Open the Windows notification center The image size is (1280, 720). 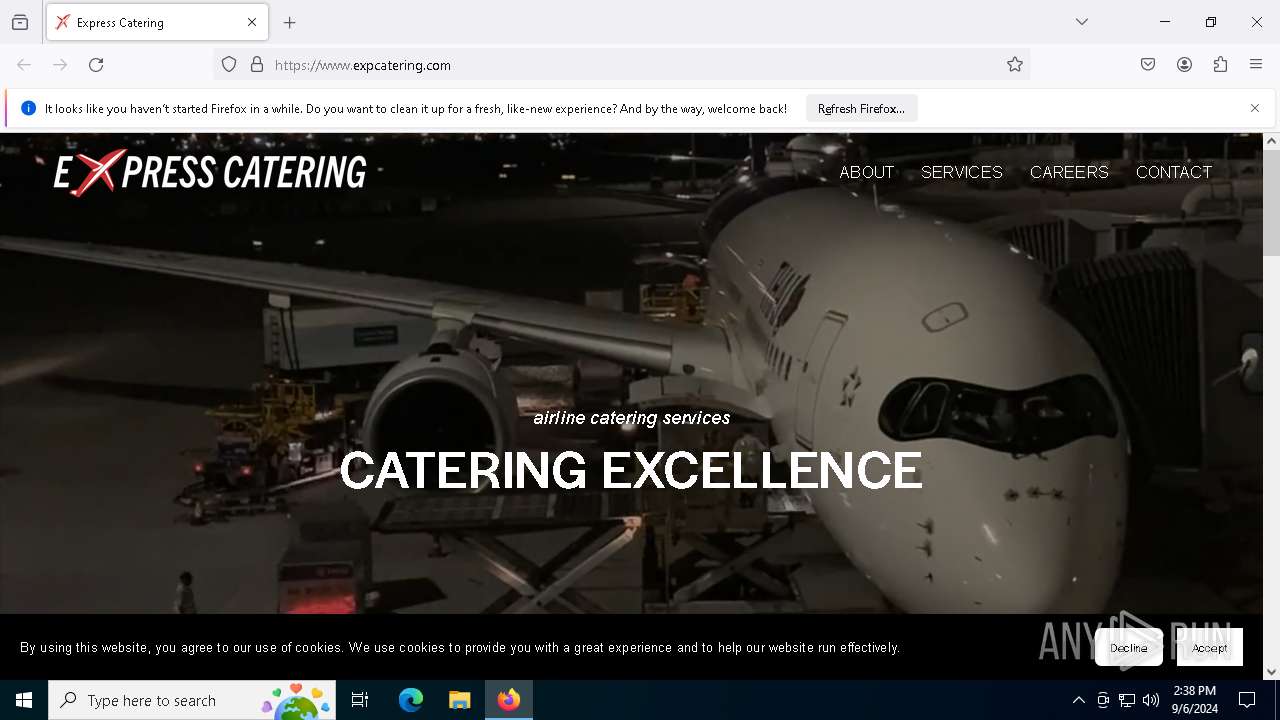pyautogui.click(x=1247, y=700)
